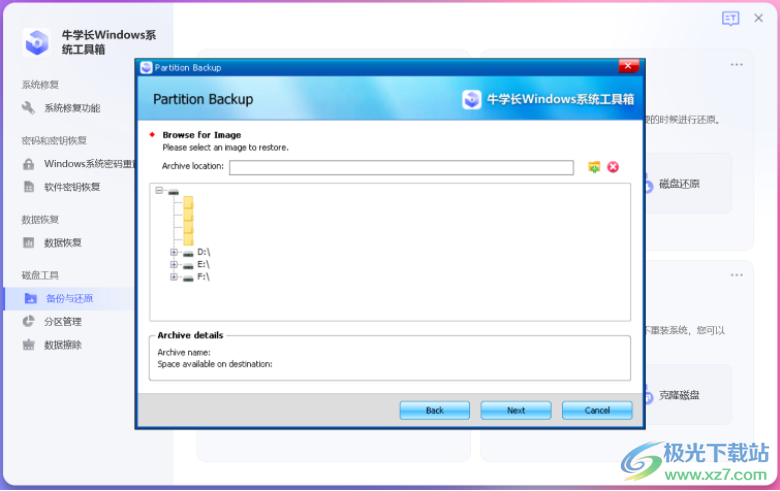Open 数据恢复 in the sidebar

[63, 243]
